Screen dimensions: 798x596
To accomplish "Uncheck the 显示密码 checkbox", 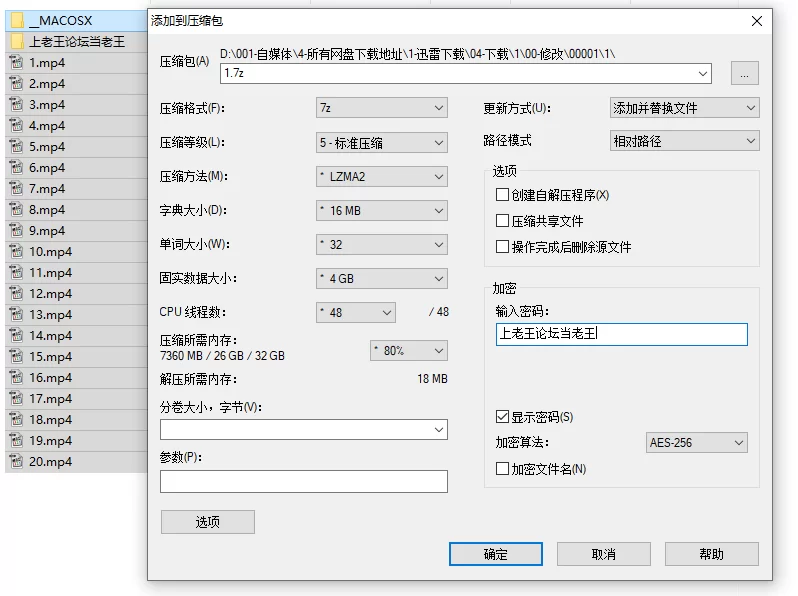I will point(502,417).
